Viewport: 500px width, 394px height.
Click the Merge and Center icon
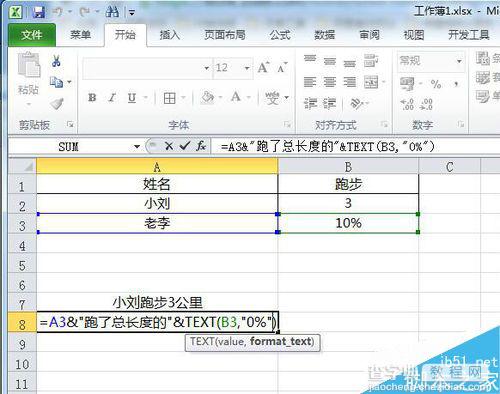pyautogui.click(x=371, y=82)
